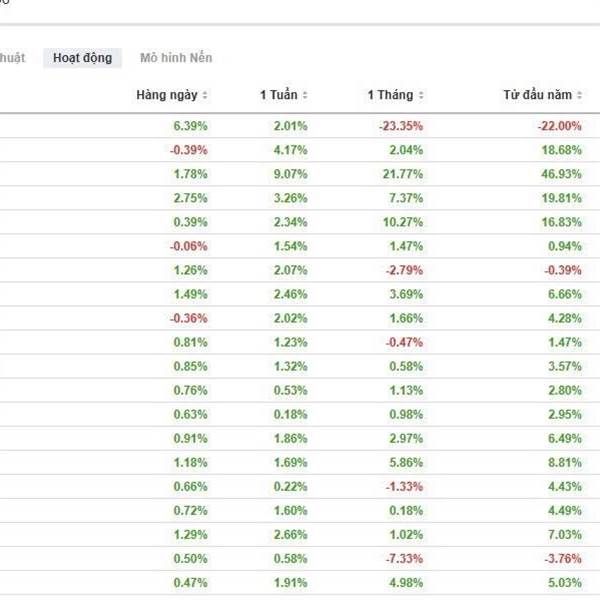Click the 1 Tuần column header text

278,95
